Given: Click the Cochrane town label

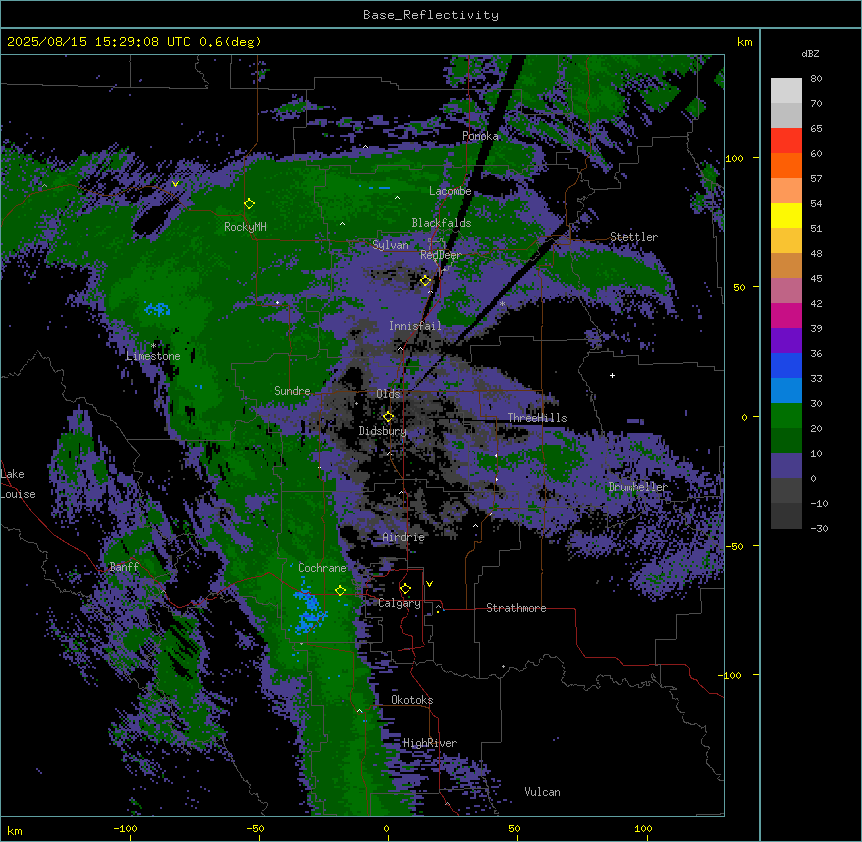Looking at the screenshot, I should (x=322, y=568).
